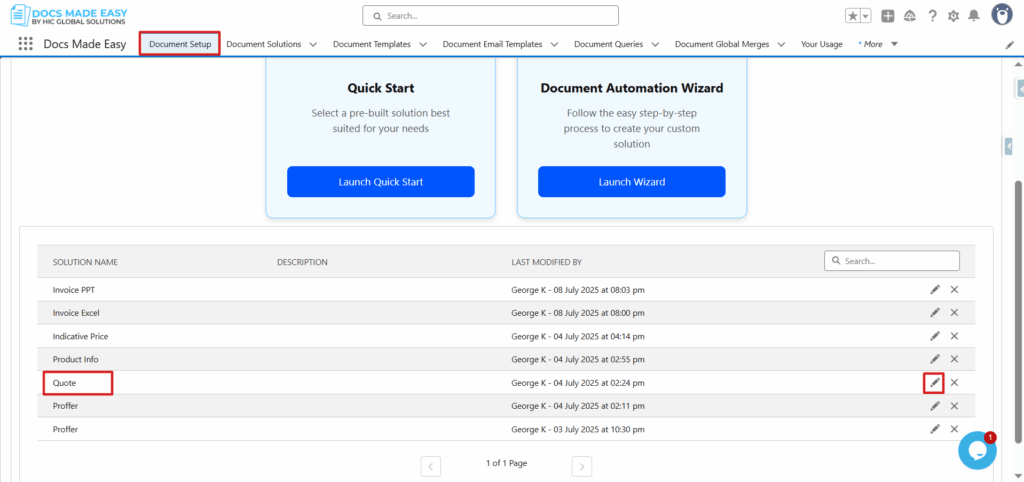Edit the Proffer solution modified 04 July
The image size is (1024, 482).
(x=935, y=406)
